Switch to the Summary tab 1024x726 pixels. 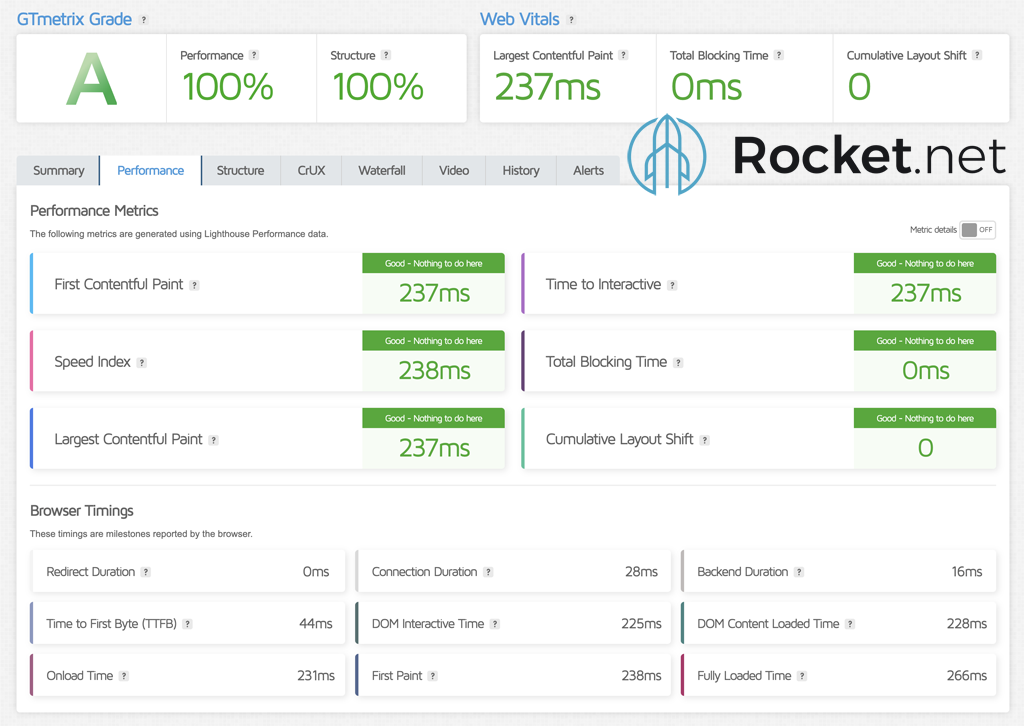point(58,170)
